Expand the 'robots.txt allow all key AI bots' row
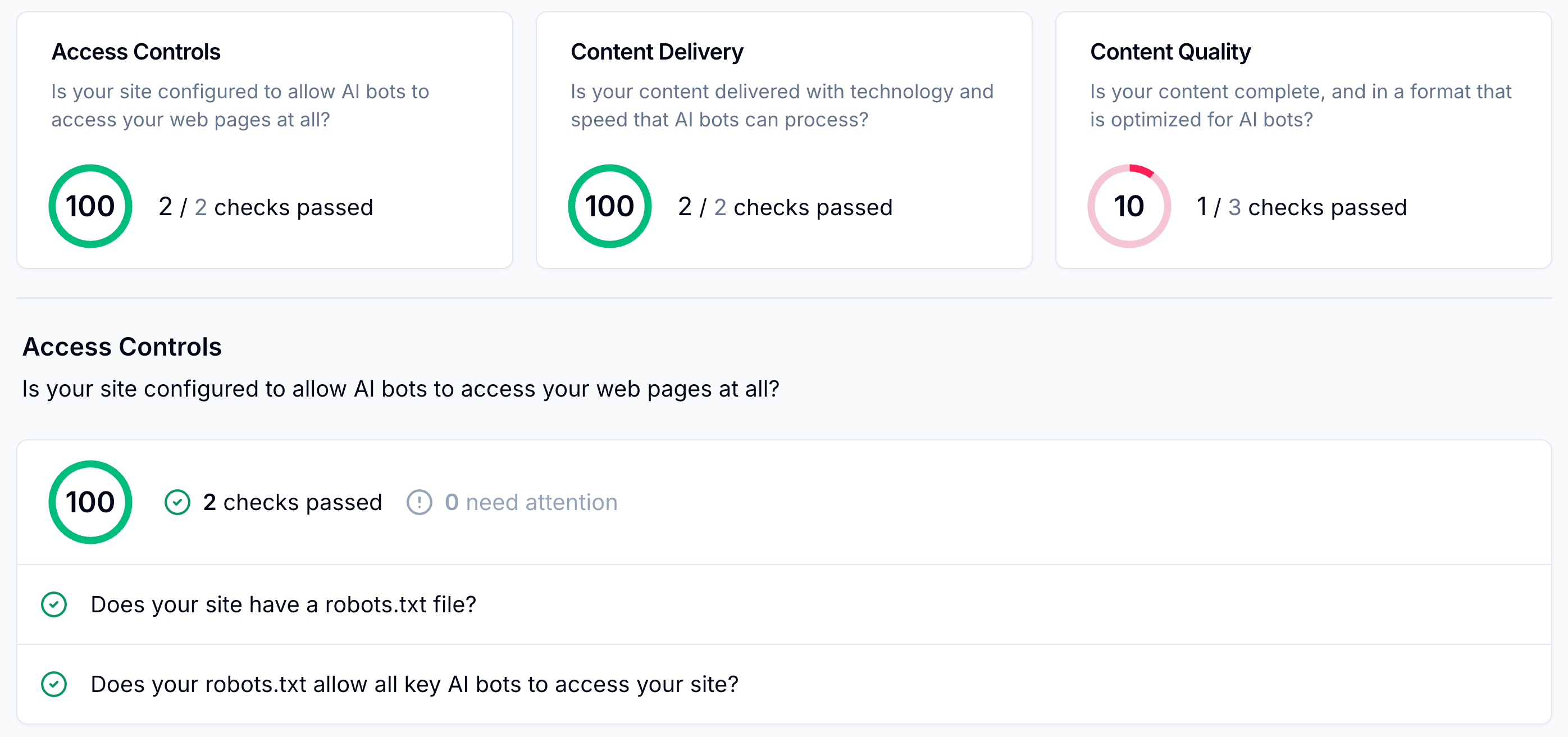This screenshot has width=1568, height=737. [x=414, y=684]
